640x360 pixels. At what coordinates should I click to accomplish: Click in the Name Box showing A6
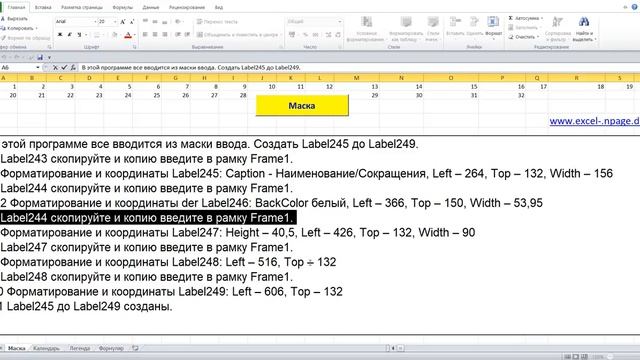[18, 67]
